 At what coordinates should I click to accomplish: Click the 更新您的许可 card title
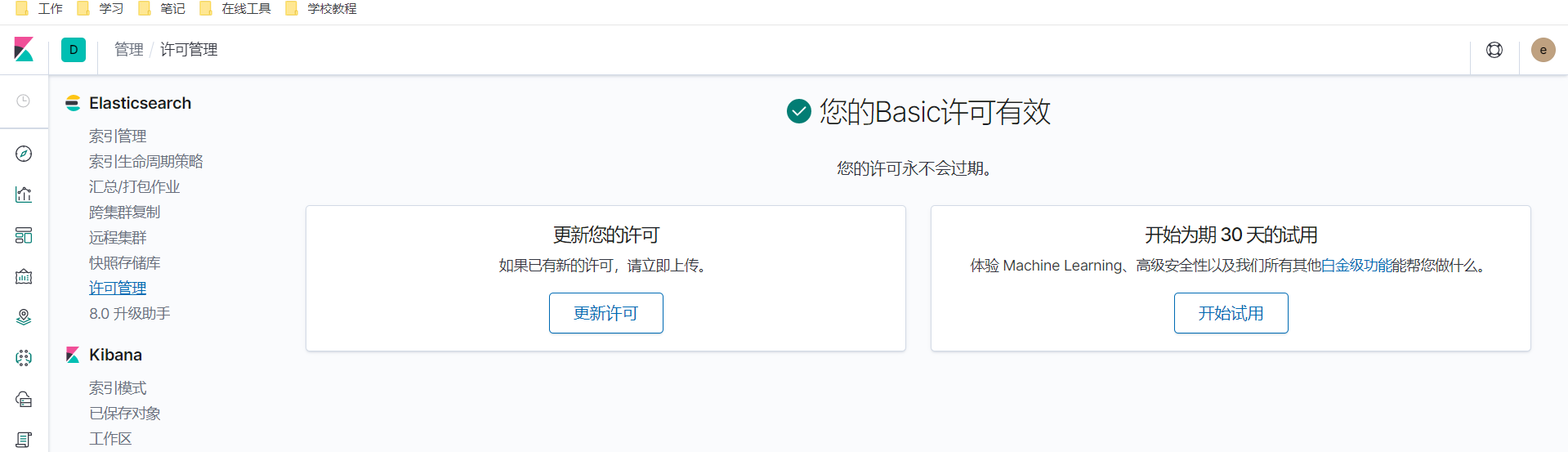pyautogui.click(x=606, y=235)
